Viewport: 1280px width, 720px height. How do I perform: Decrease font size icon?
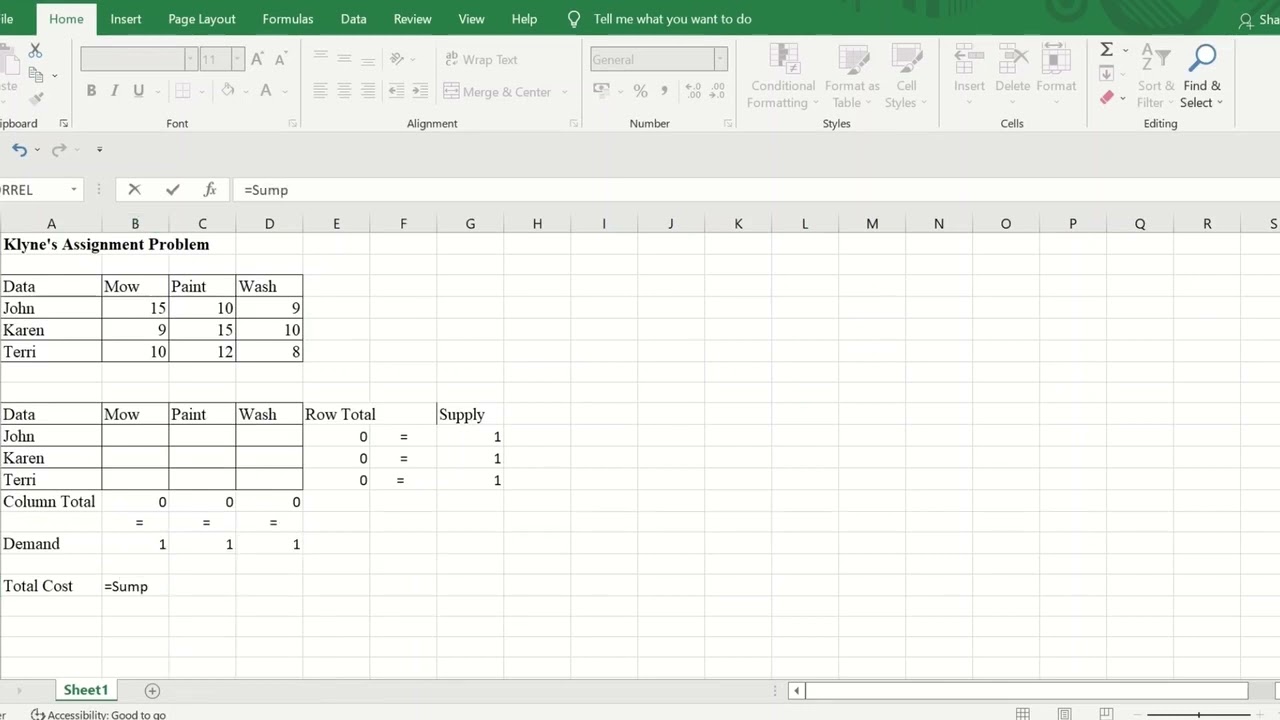point(280,60)
